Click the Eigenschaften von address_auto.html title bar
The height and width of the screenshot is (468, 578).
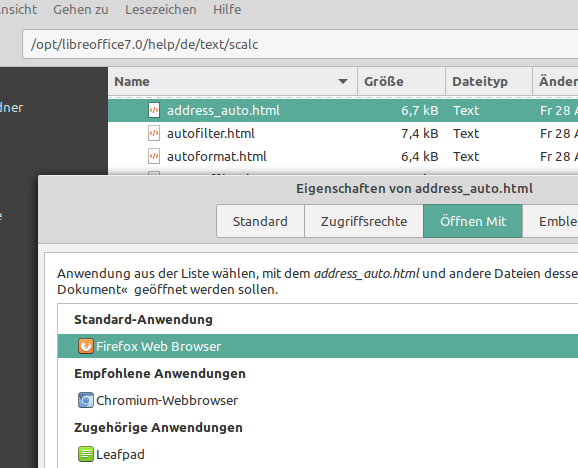pyautogui.click(x=414, y=189)
